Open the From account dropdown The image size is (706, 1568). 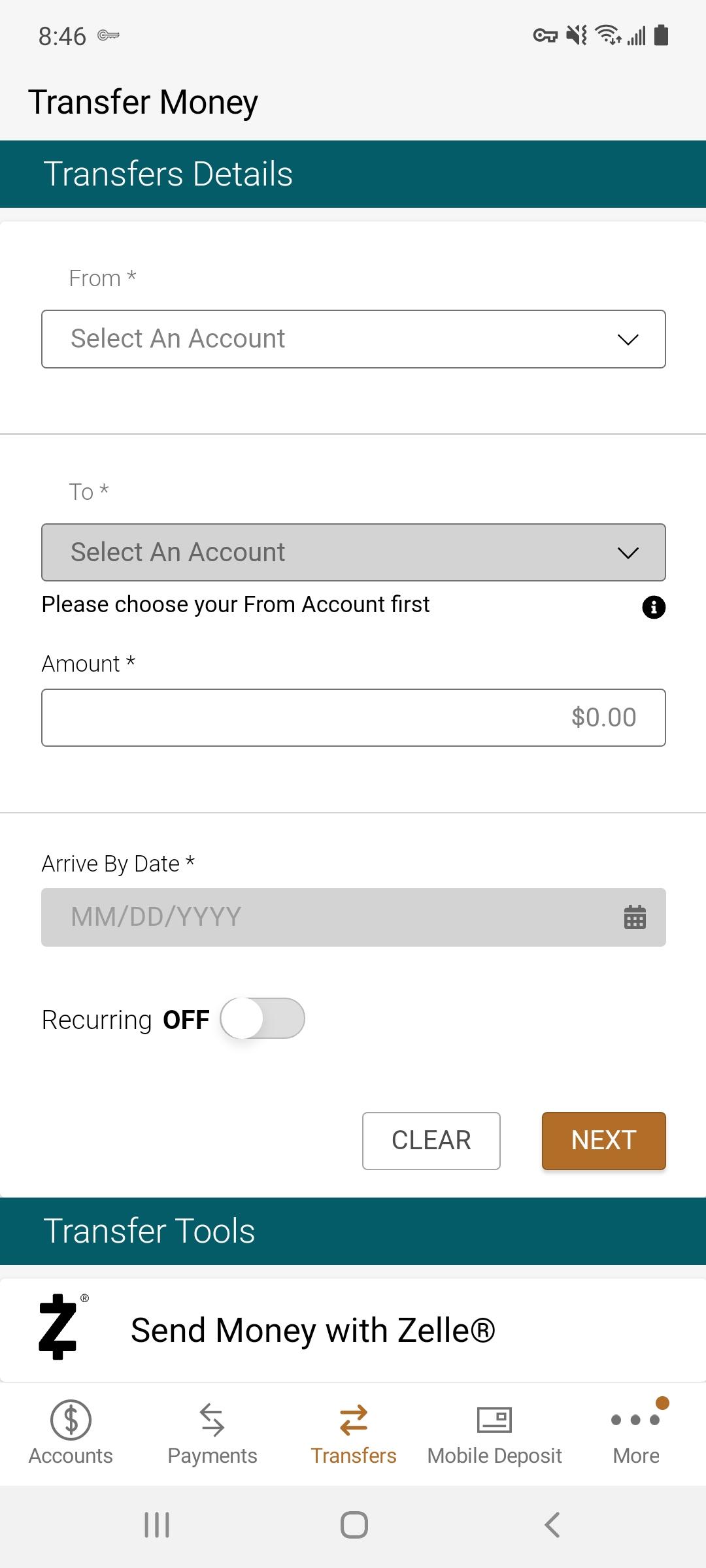[354, 339]
